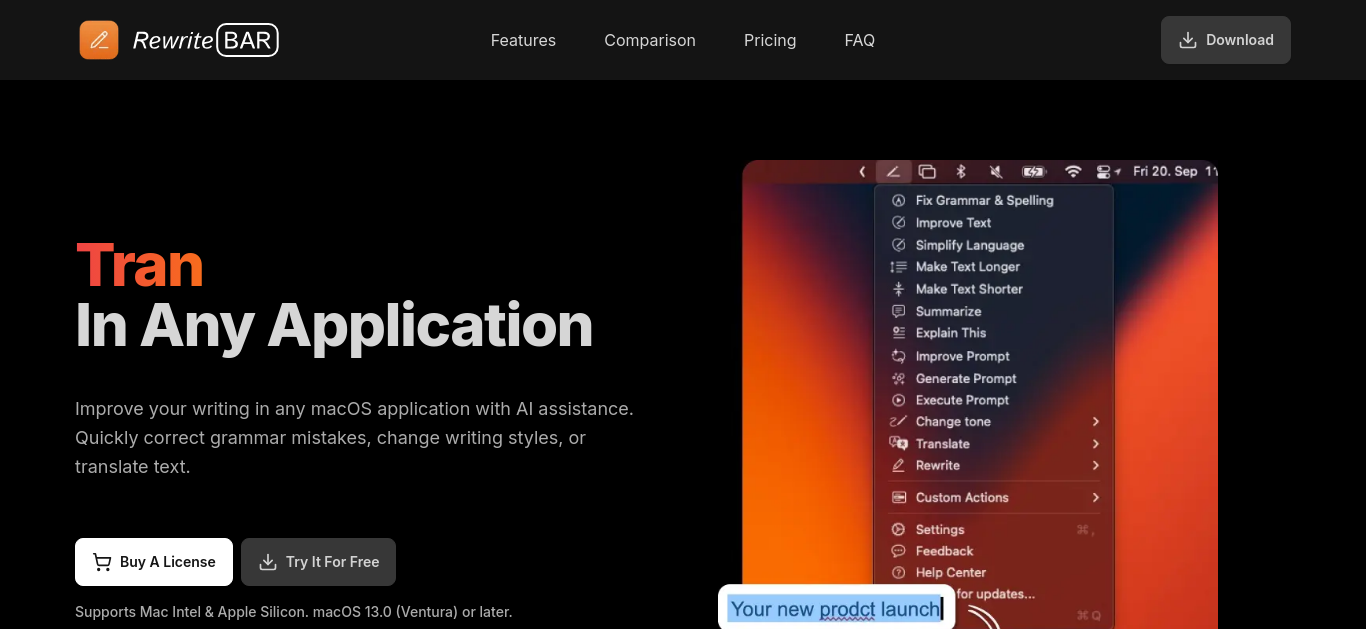Click the Make Text Shorter icon
Image resolution: width=1366 pixels, height=629 pixels.
click(898, 289)
